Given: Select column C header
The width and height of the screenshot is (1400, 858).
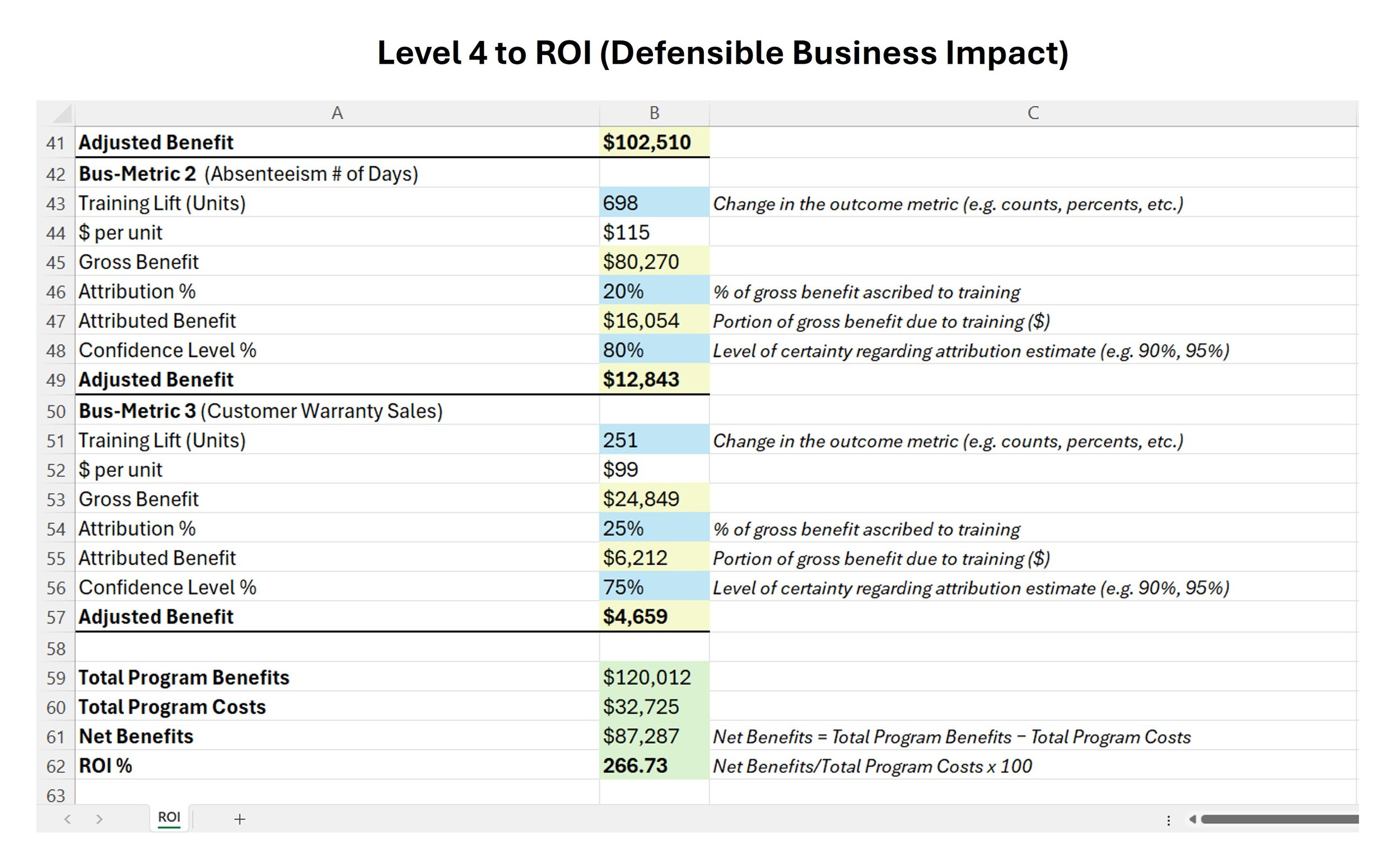Looking at the screenshot, I should (1033, 113).
